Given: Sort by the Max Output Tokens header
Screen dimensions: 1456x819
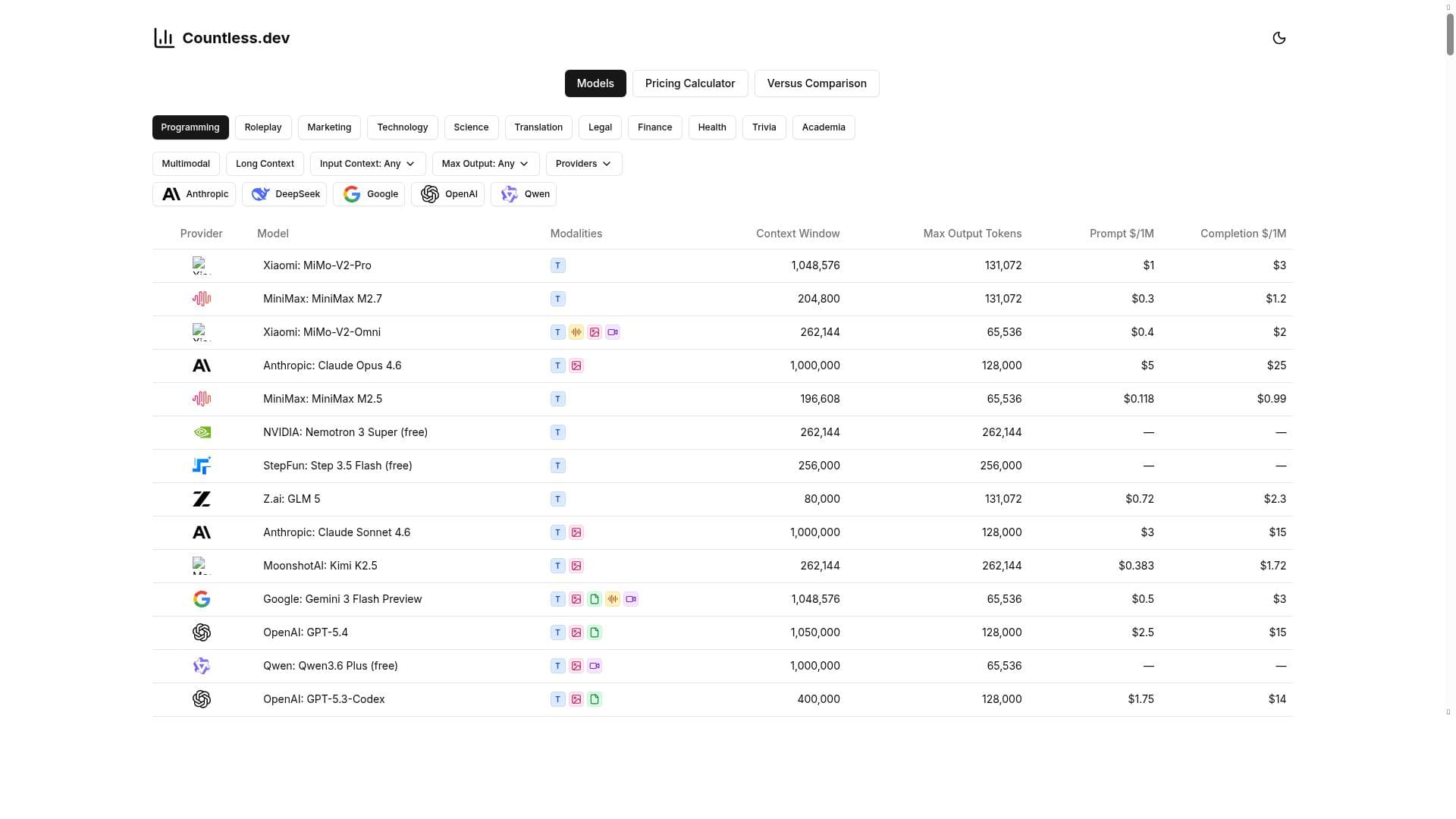Looking at the screenshot, I should click(972, 234).
